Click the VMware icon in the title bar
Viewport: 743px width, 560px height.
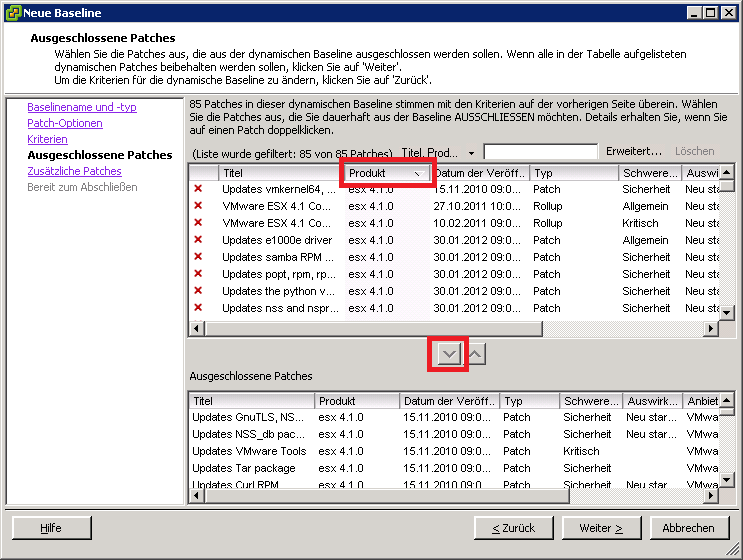click(12, 12)
